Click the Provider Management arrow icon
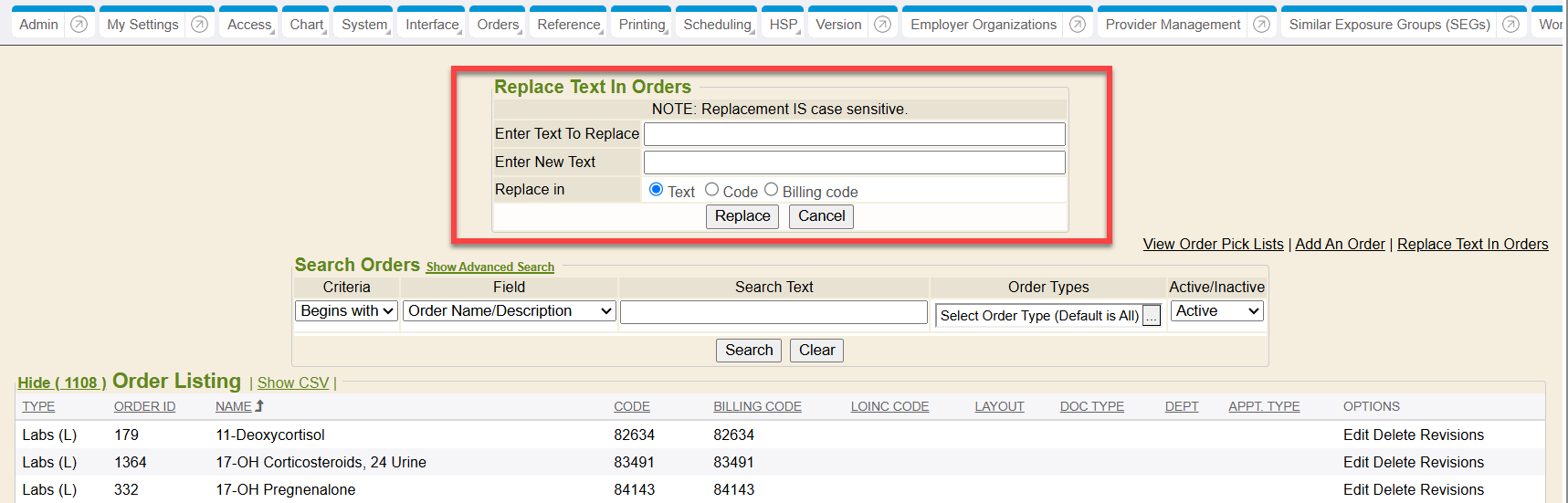This screenshot has width=1568, height=503. (1261, 25)
